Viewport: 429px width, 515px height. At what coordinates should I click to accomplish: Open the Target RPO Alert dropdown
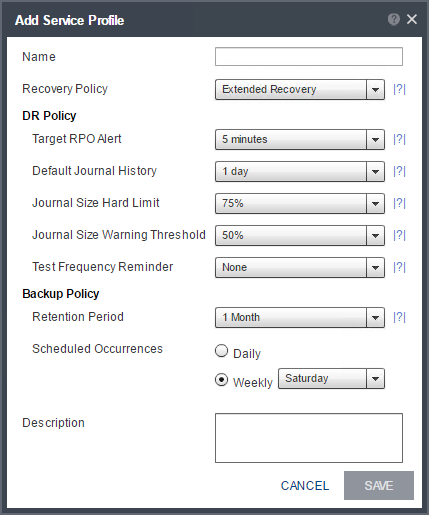point(300,139)
